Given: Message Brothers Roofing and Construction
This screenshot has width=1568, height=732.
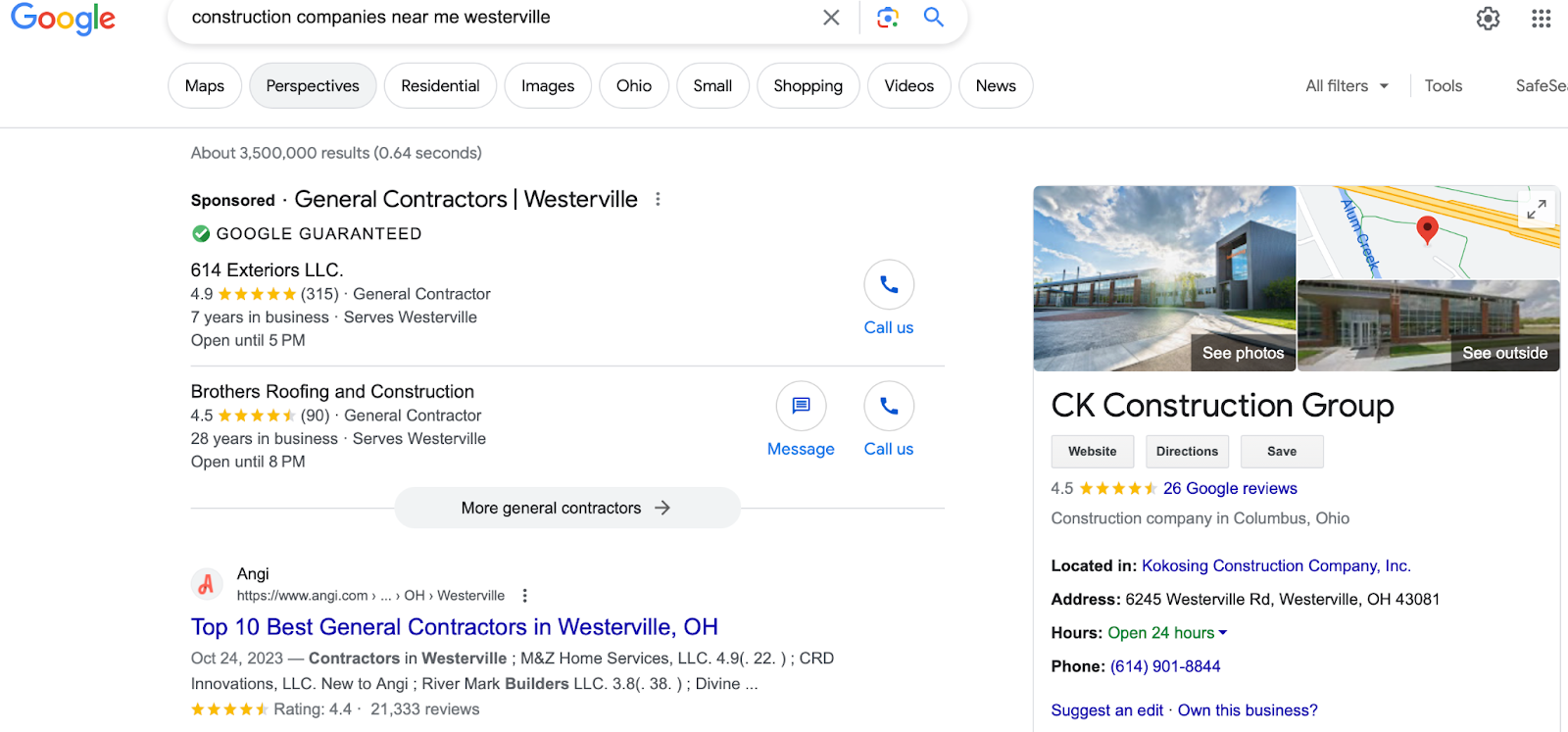Looking at the screenshot, I should point(801,407).
